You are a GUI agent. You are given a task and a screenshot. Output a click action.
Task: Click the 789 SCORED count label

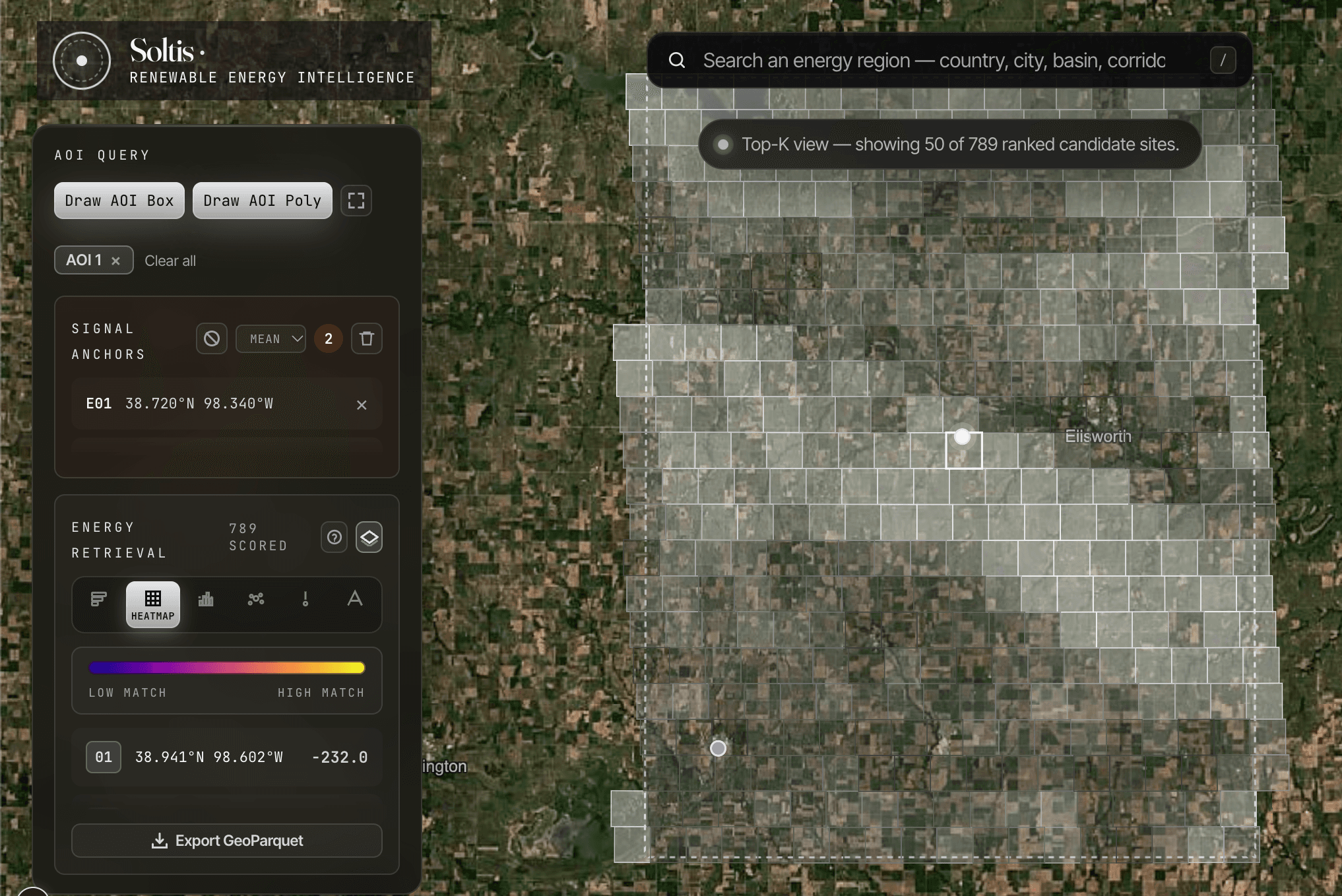click(259, 537)
